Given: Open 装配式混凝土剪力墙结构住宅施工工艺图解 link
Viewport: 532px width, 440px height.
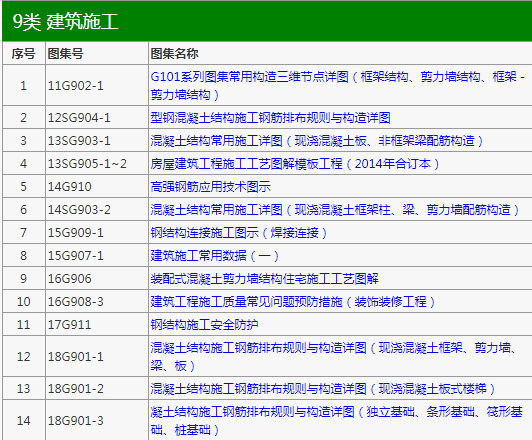Looking at the screenshot, I should pyautogui.click(x=264, y=279).
